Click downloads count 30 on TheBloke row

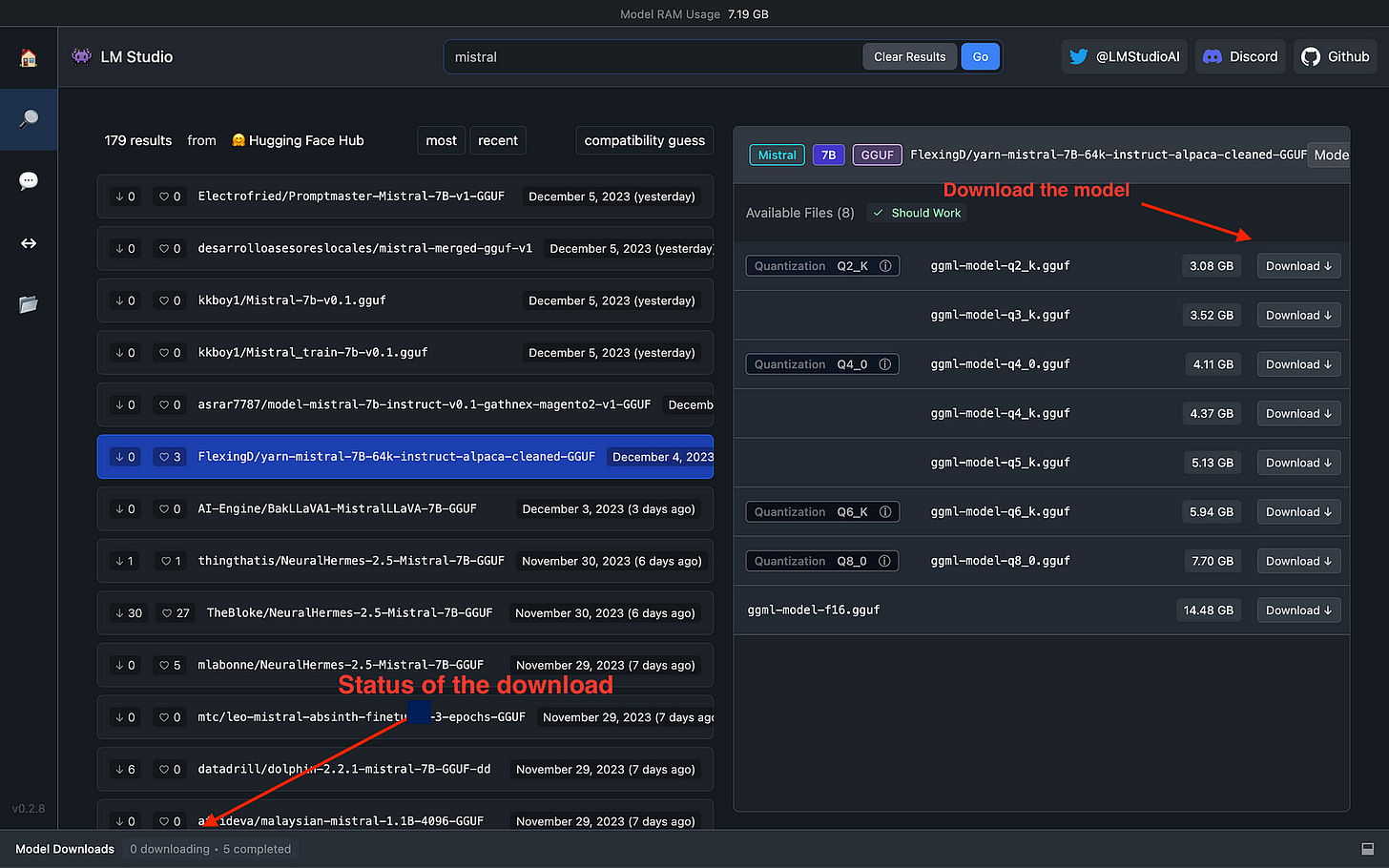[128, 613]
